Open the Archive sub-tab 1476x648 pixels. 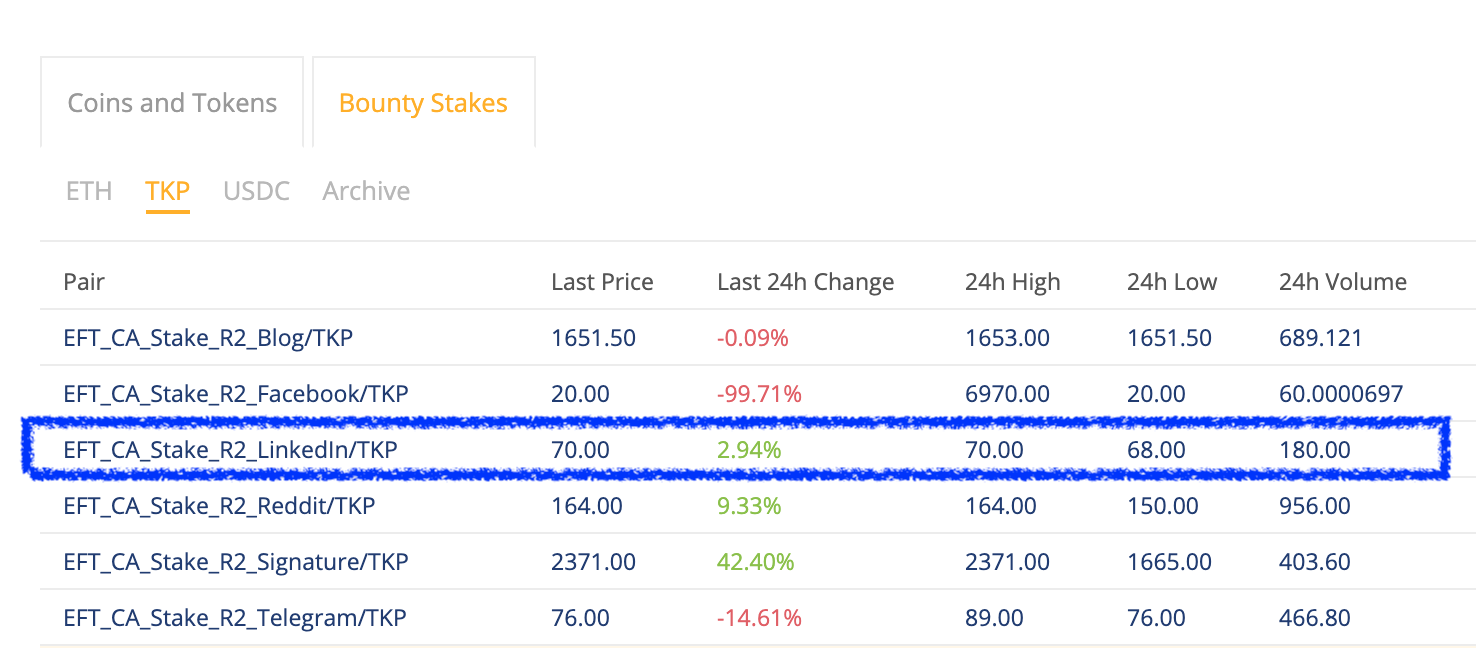(x=366, y=191)
